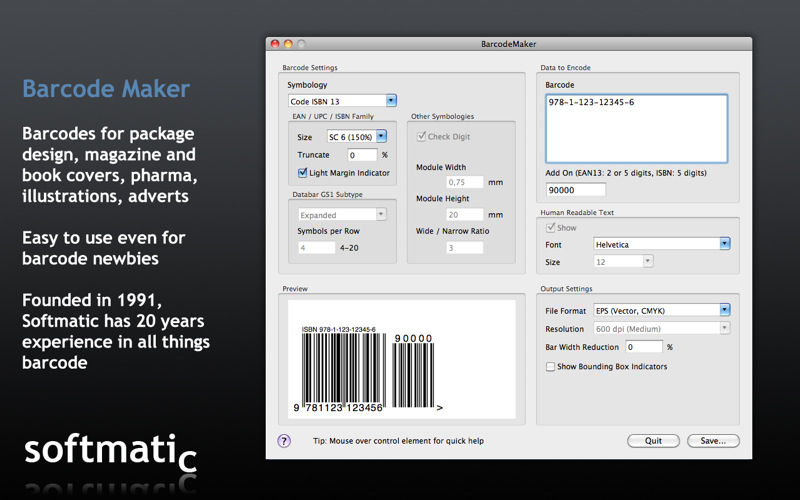Click the Quit button
The height and width of the screenshot is (500, 800).
tap(653, 441)
